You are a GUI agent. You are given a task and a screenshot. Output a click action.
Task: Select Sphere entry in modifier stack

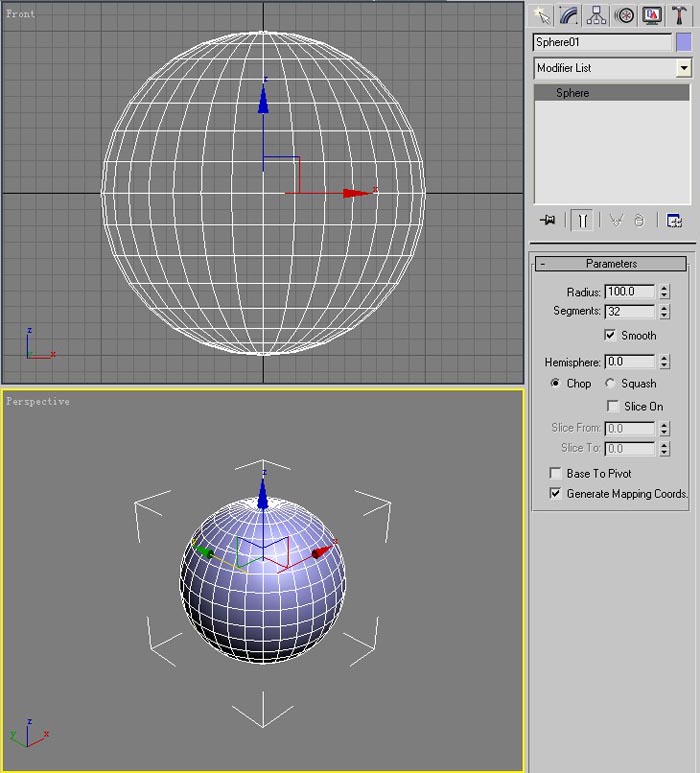(612, 93)
